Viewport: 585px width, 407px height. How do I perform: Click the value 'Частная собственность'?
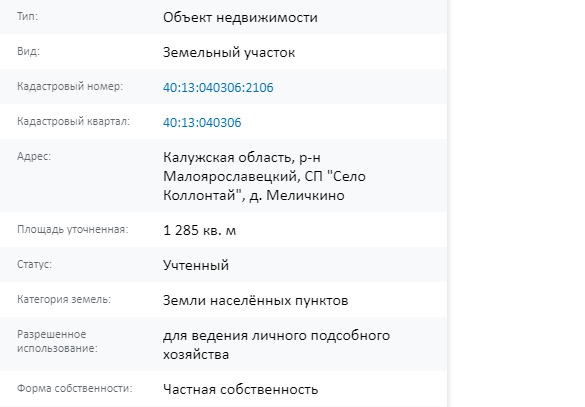(x=241, y=389)
